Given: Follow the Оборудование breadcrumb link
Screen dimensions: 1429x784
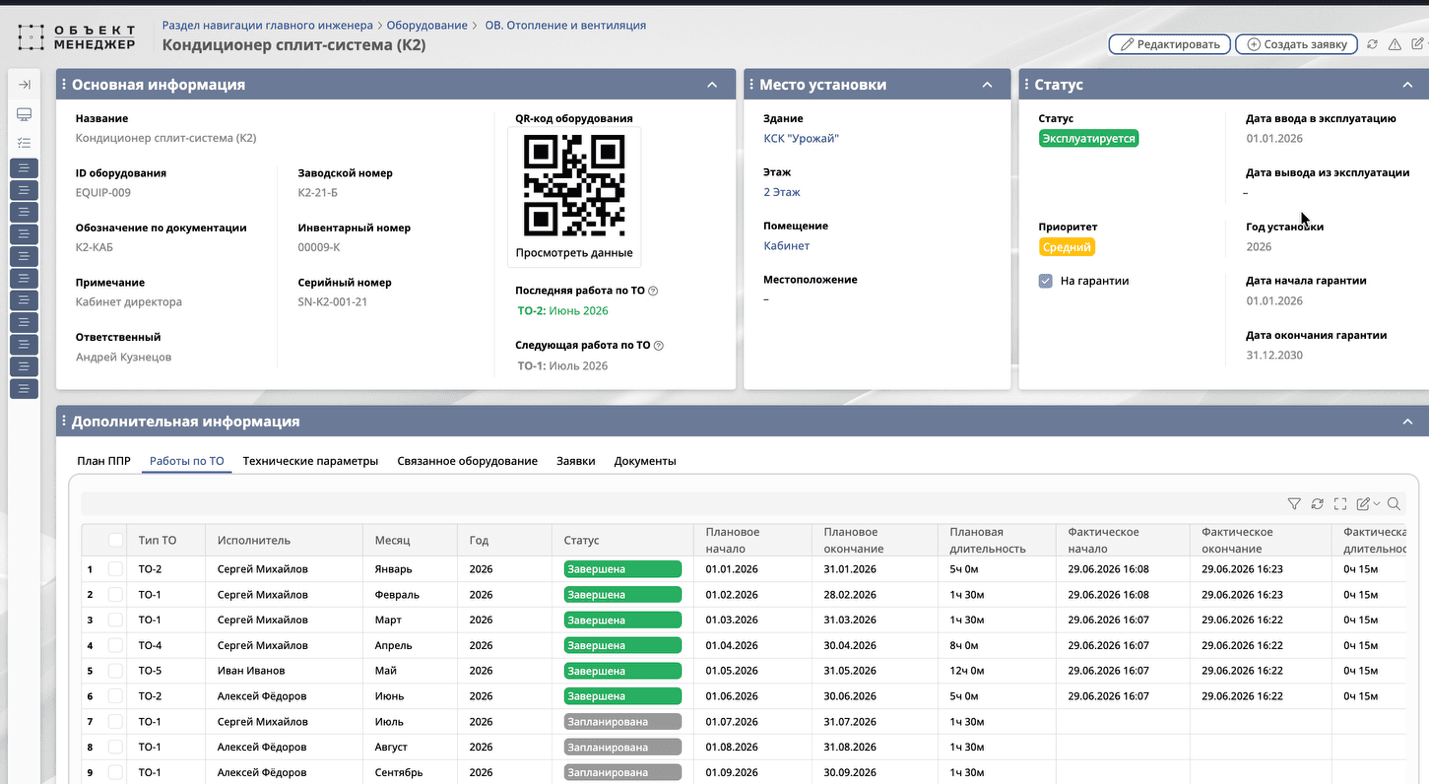Looking at the screenshot, I should pos(427,25).
